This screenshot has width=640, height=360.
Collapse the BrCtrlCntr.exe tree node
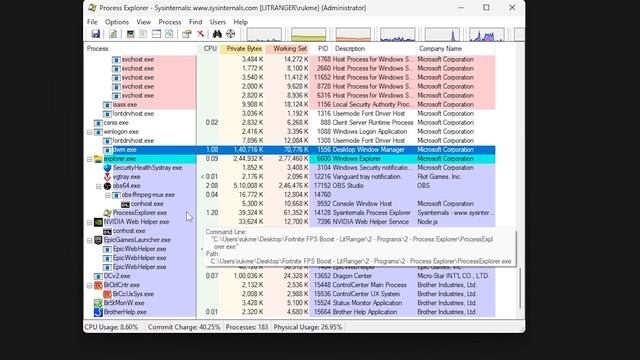click(x=89, y=285)
